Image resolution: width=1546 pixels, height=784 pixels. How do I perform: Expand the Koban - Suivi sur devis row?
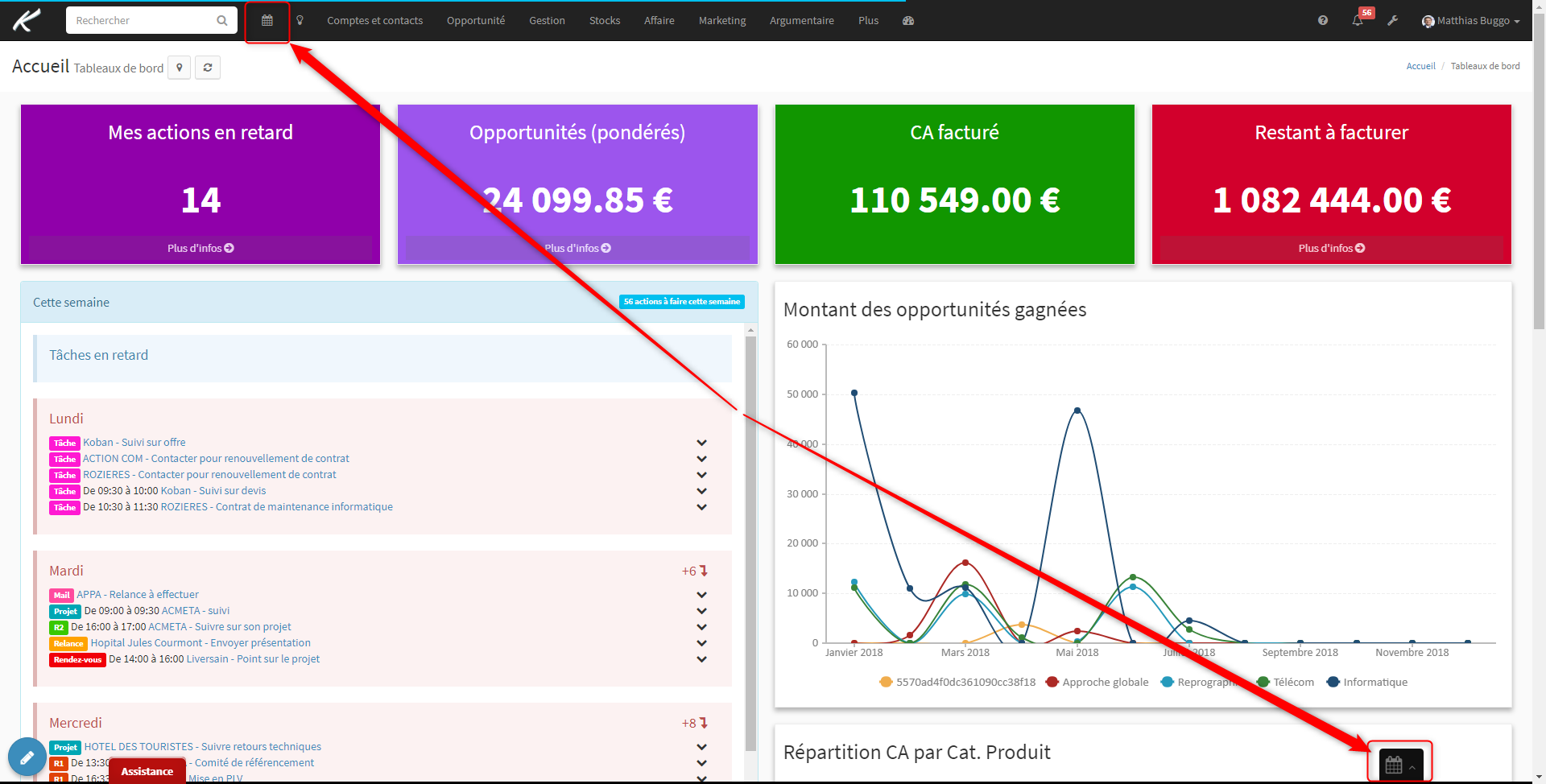point(701,491)
